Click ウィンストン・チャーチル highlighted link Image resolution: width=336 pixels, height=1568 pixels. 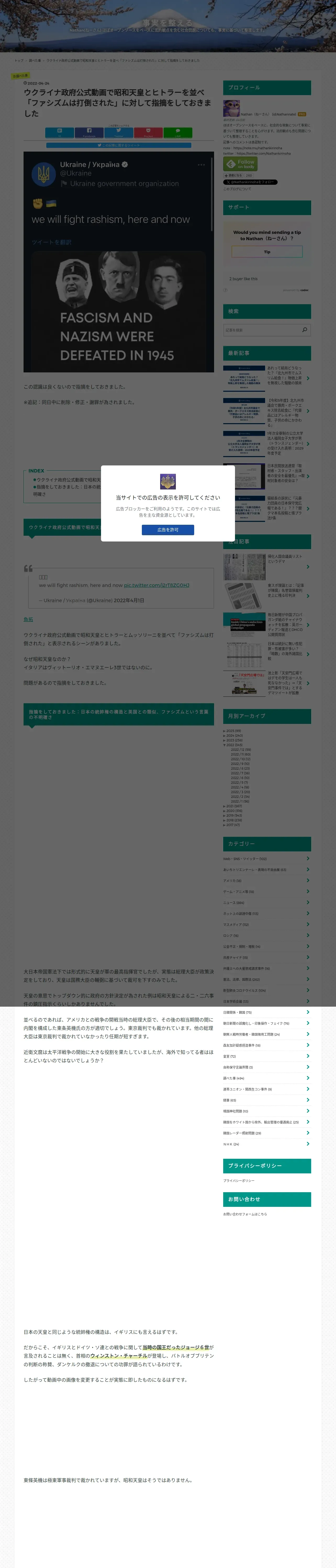tap(119, 1356)
